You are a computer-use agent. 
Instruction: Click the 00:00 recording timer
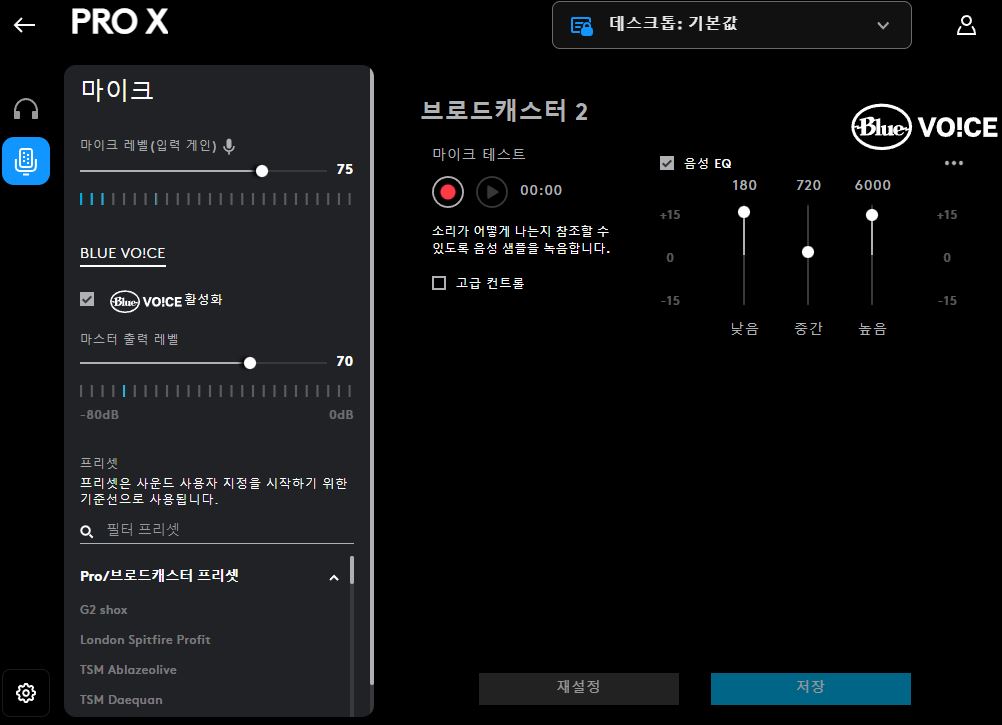click(x=541, y=190)
